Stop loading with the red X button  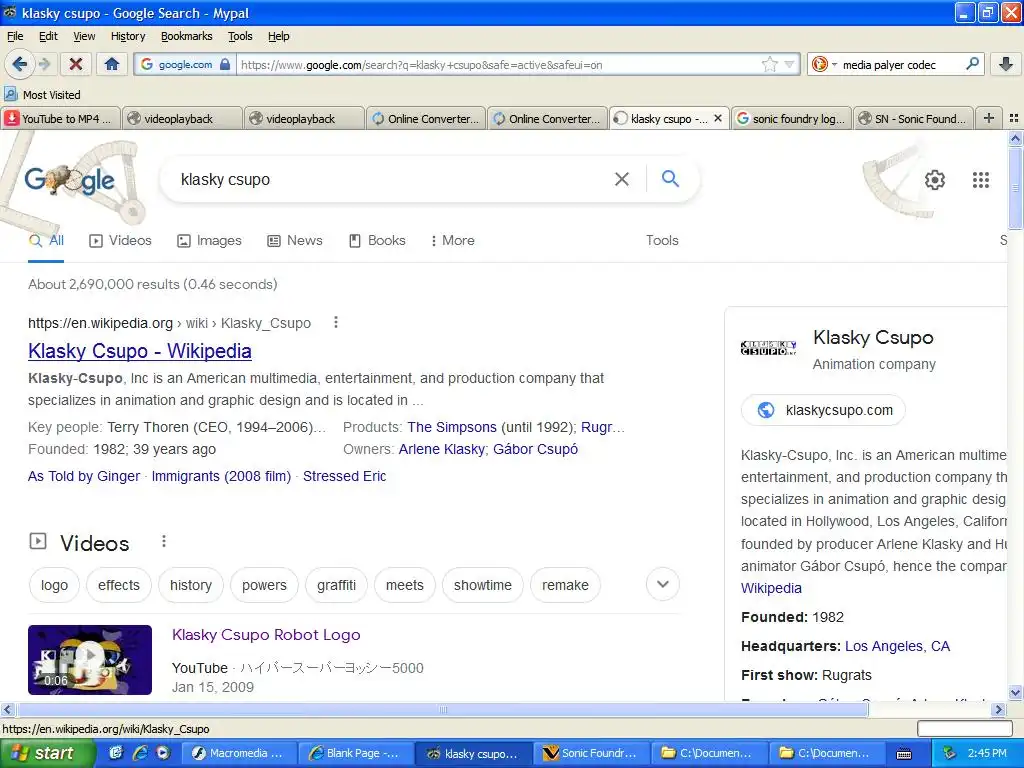[x=76, y=64]
